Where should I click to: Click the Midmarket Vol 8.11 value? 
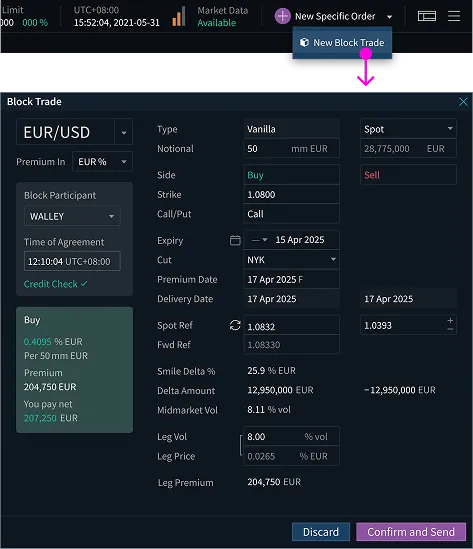pos(269,410)
